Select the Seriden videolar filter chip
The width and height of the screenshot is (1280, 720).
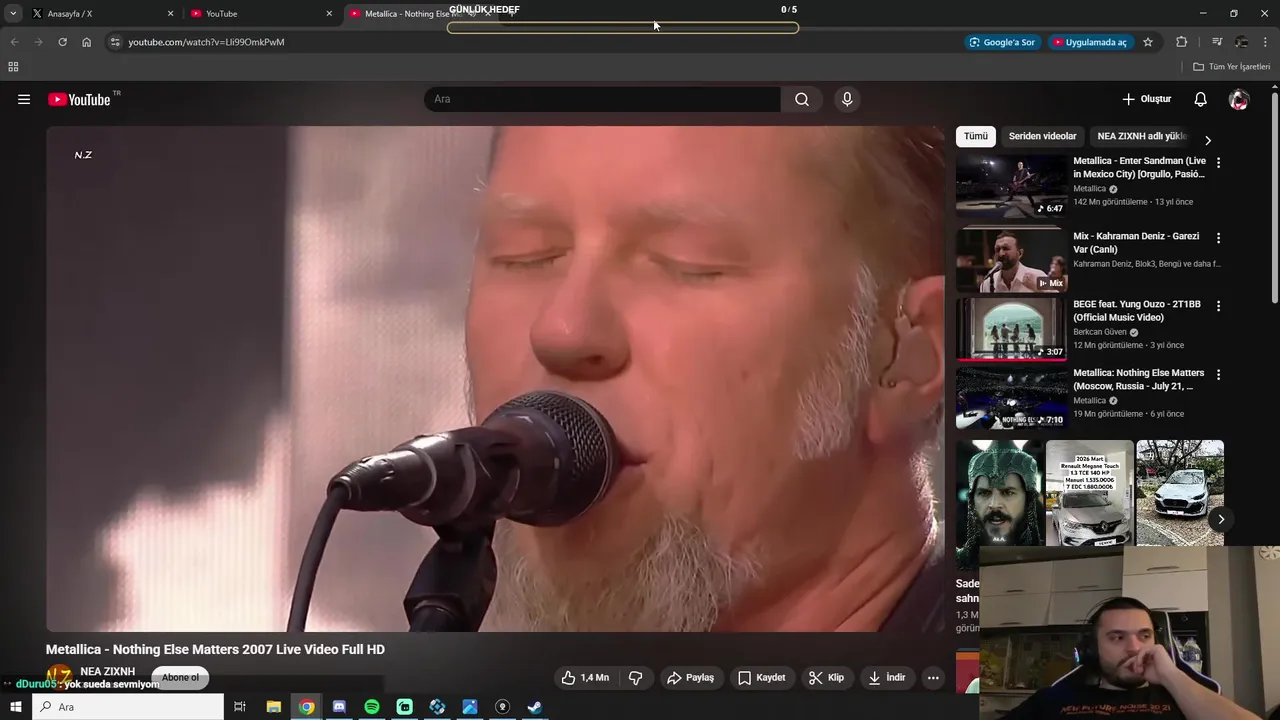point(1042,136)
